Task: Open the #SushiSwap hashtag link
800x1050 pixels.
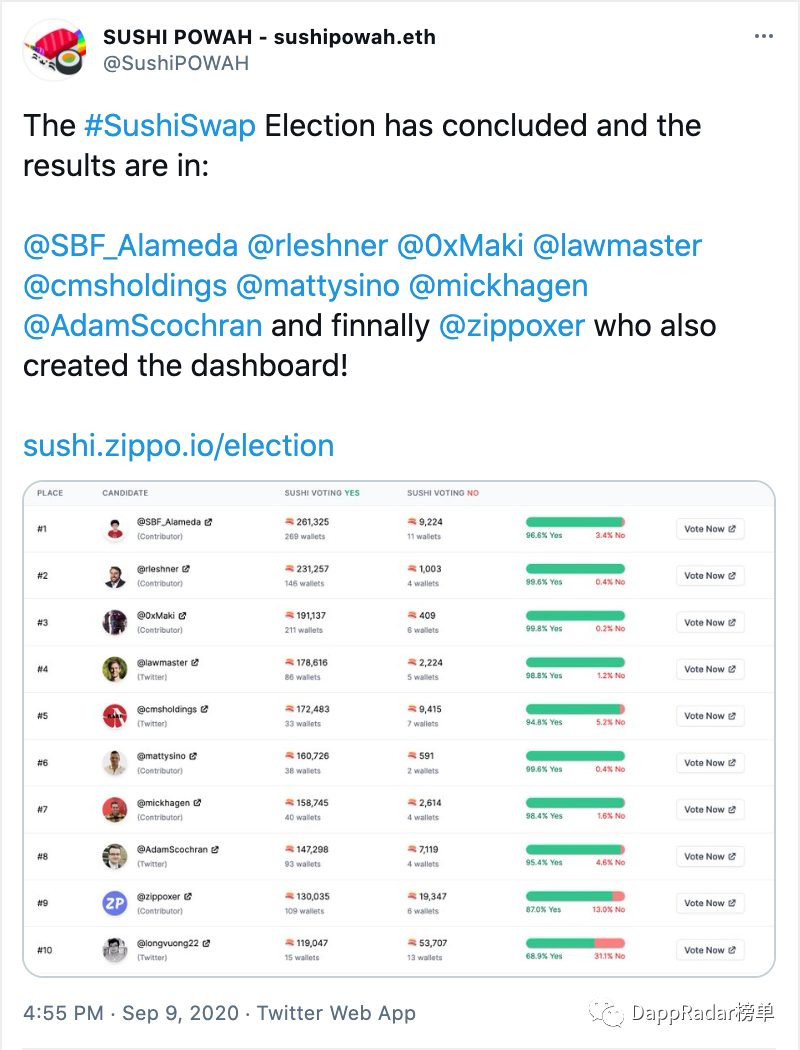Action: click(x=170, y=126)
